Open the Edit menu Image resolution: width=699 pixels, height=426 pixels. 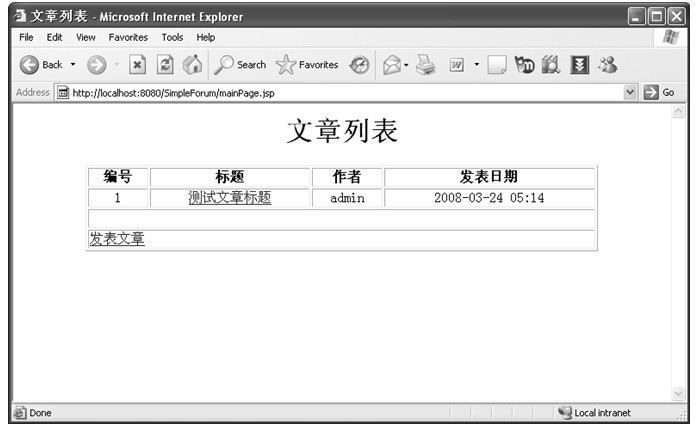(x=54, y=37)
